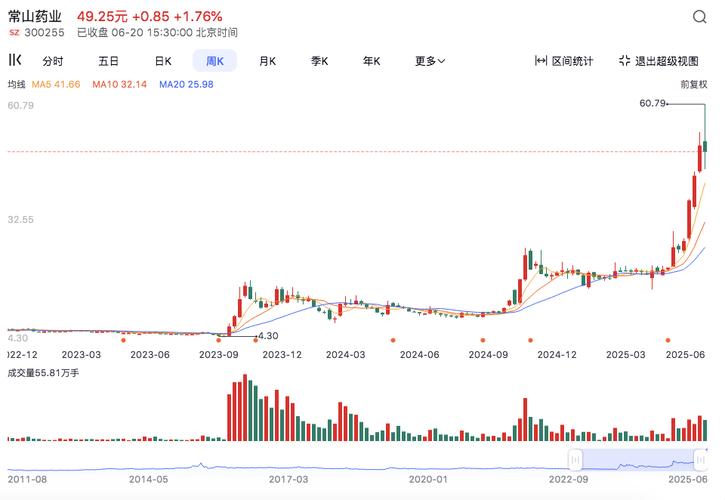The width and height of the screenshot is (725, 500).
Task: Switch to 季K quarterly chart
Action: (x=319, y=61)
